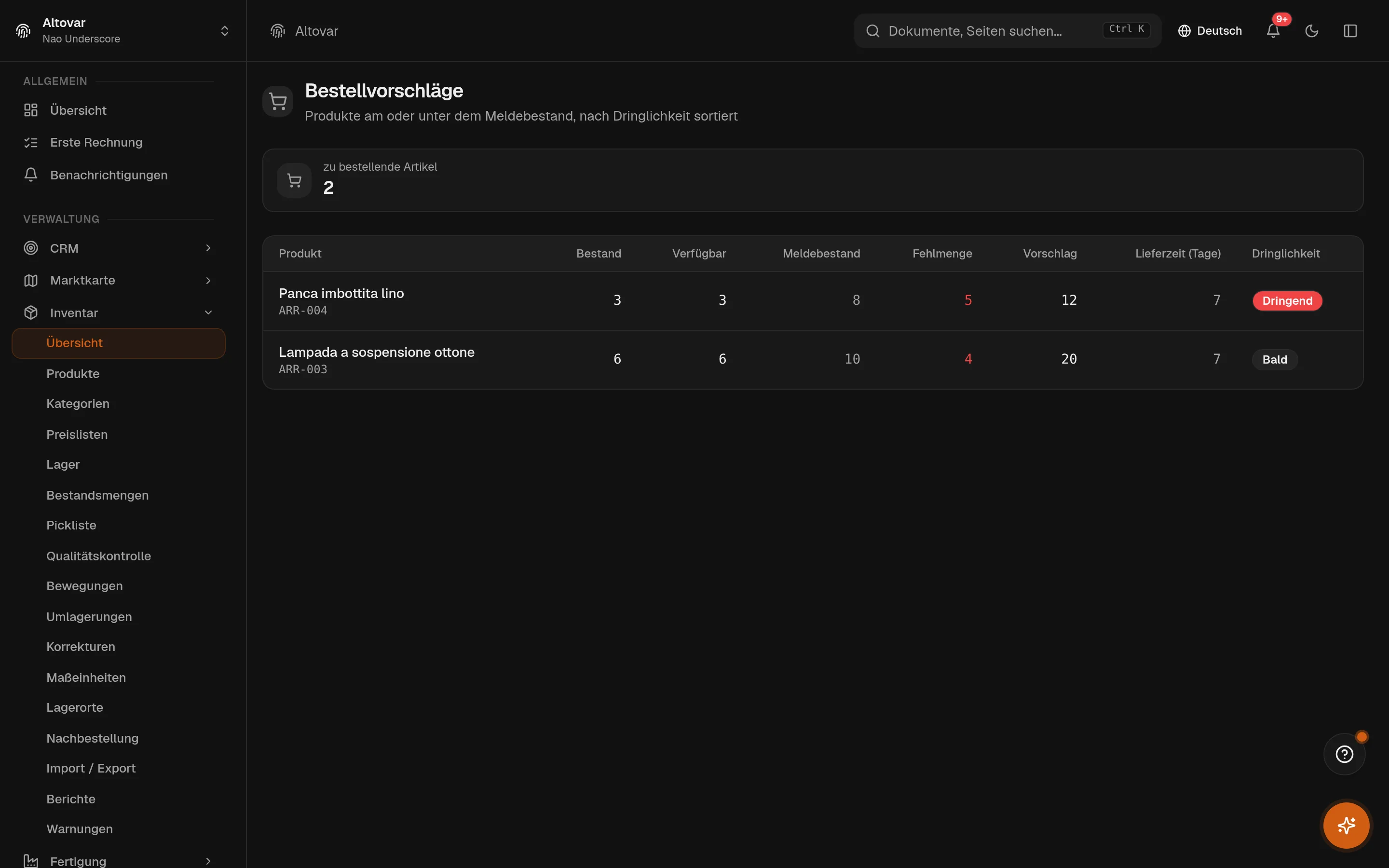Click the Altovar fingerprint icon in the breadcrumb

[278, 31]
